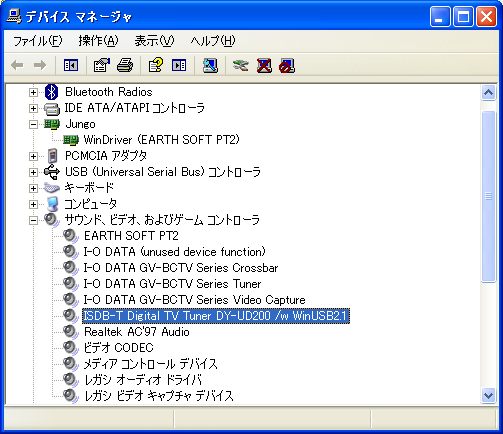Select ビデオ CODEC entry
503x434 pixels.
pyautogui.click(x=118, y=348)
